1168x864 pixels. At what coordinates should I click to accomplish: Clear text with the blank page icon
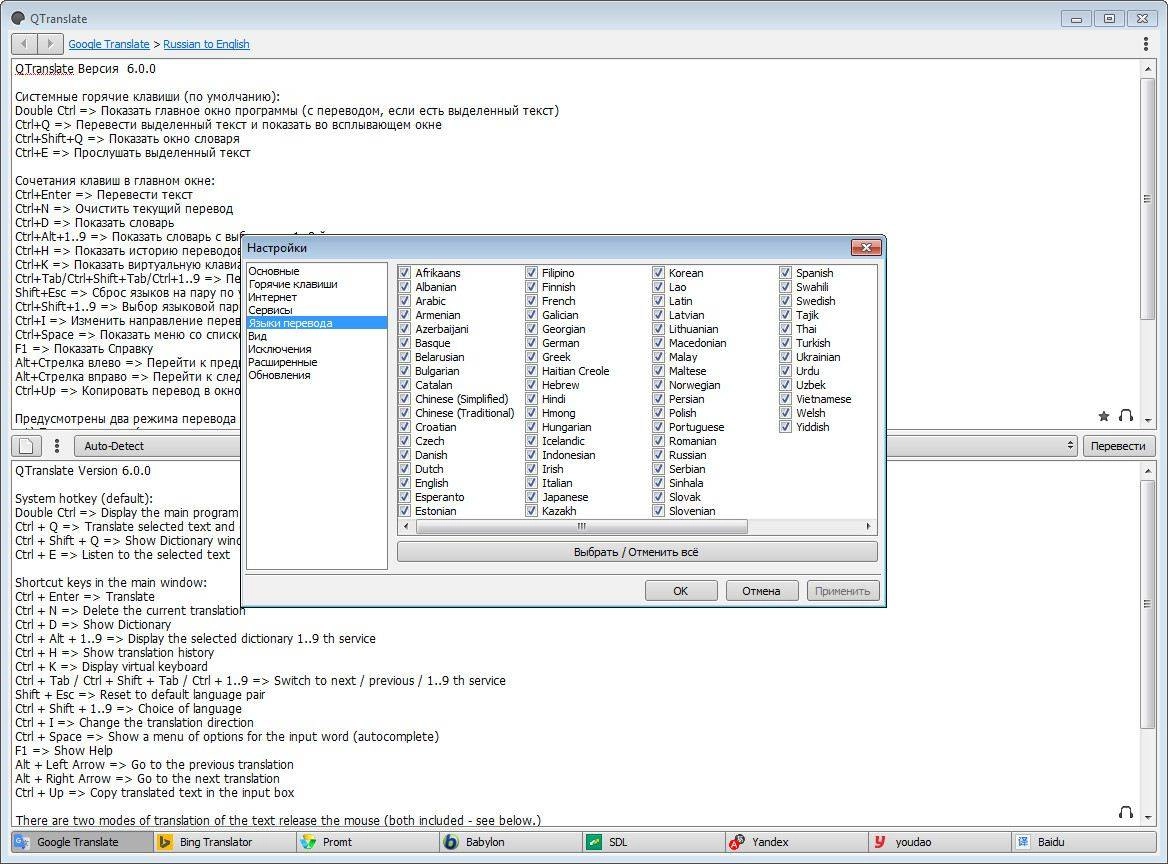(26, 446)
